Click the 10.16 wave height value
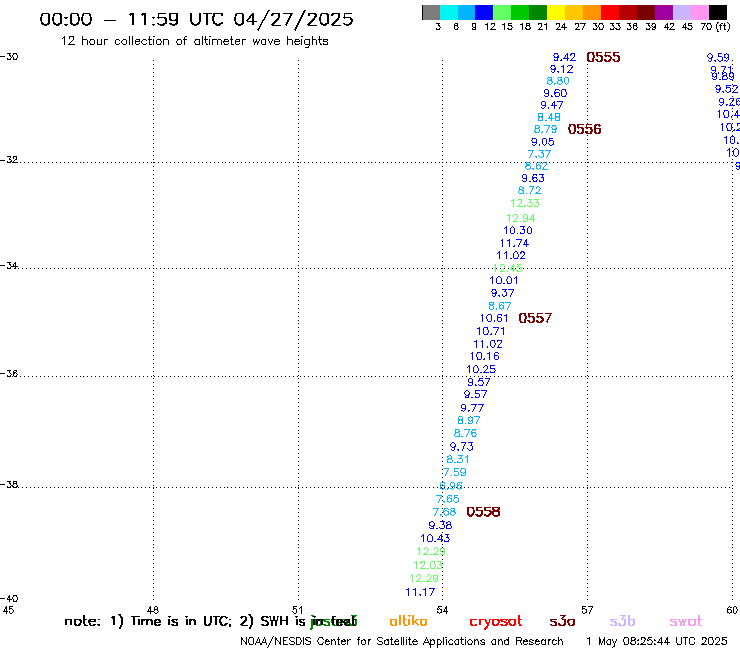The image size is (740, 650). pos(485,356)
